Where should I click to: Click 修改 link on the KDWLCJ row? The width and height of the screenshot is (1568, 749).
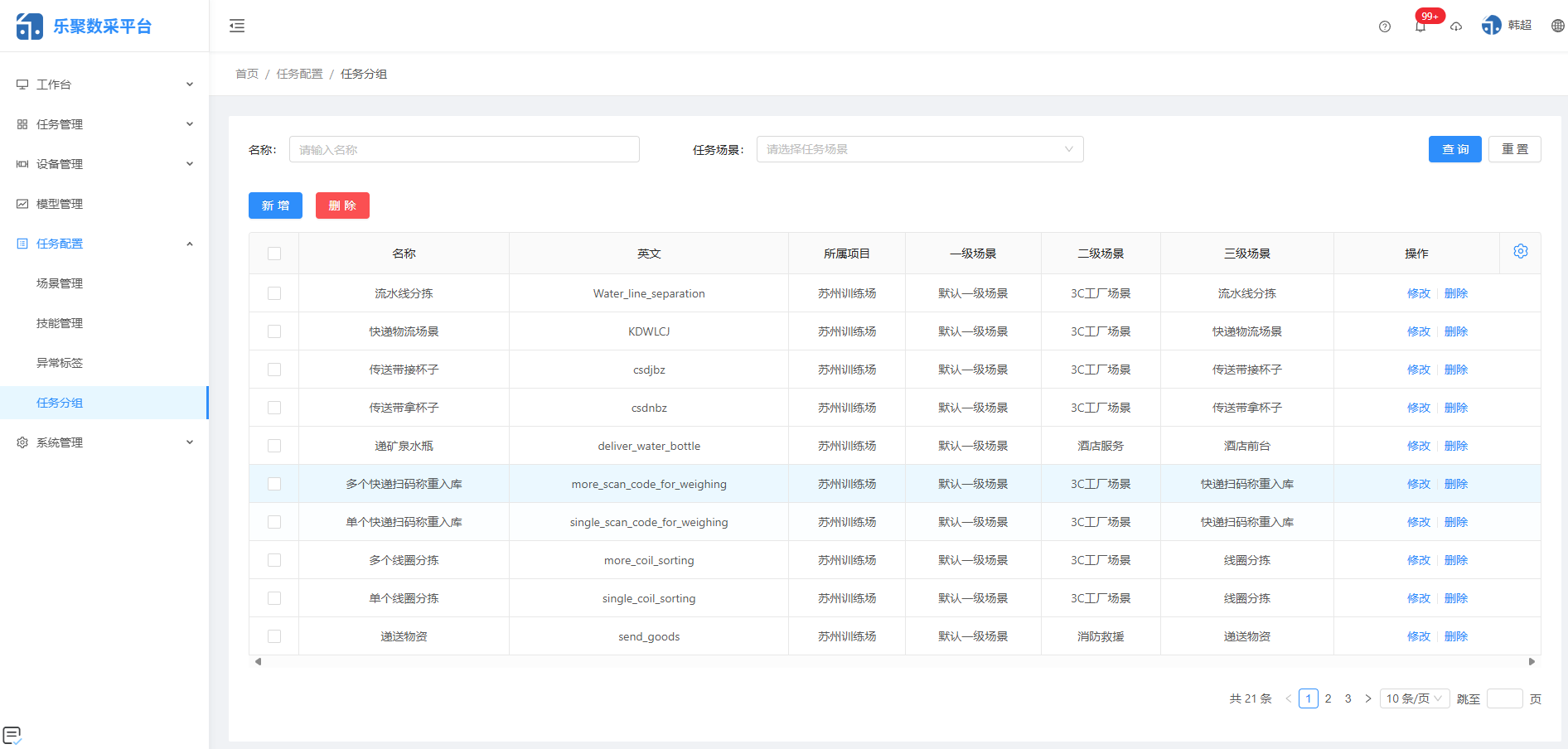click(1418, 331)
